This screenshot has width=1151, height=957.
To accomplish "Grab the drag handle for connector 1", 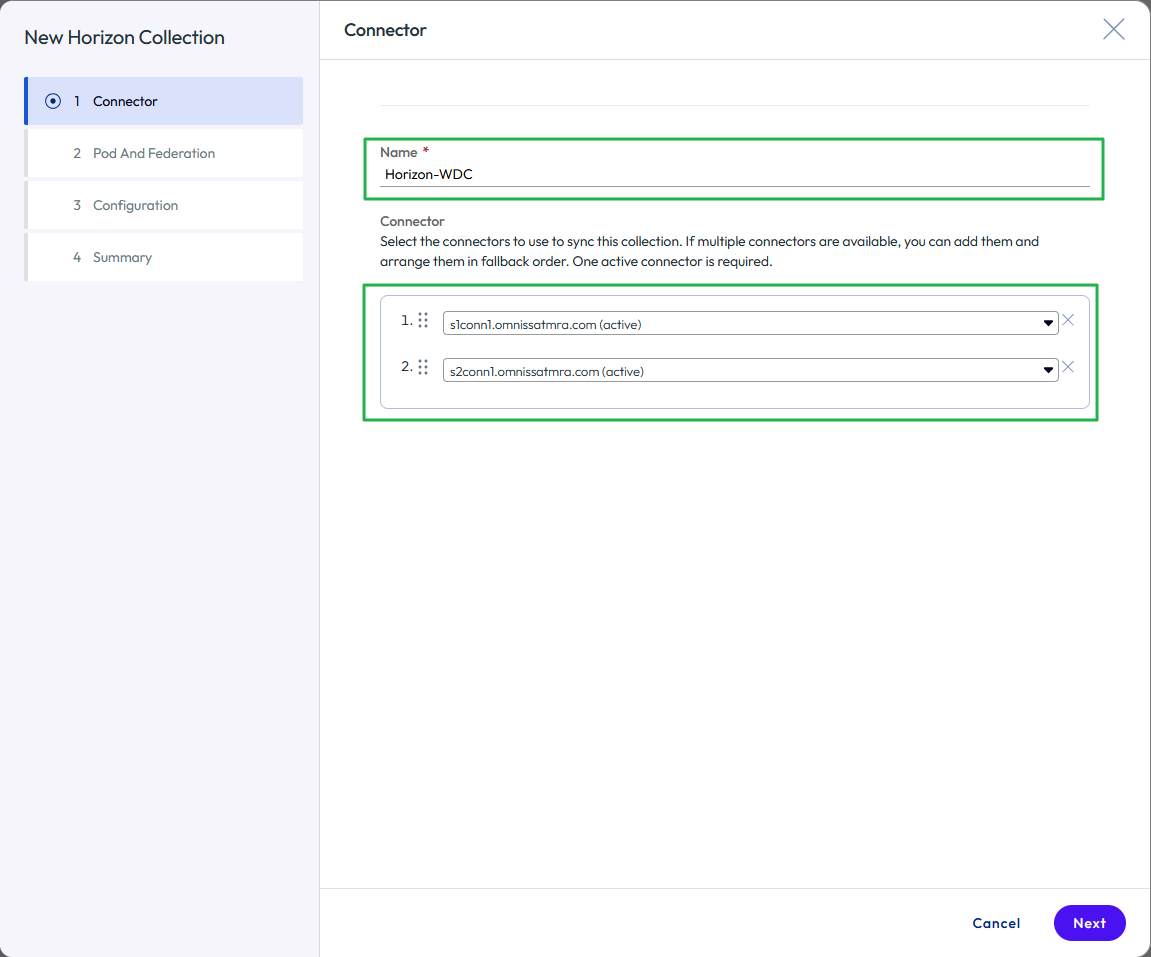I will point(423,321).
